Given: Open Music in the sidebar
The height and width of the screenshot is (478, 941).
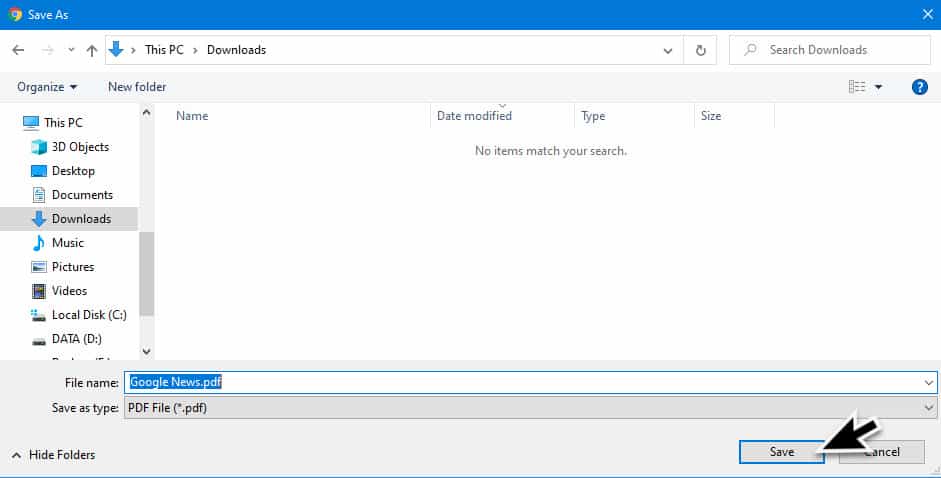Looking at the screenshot, I should (68, 243).
